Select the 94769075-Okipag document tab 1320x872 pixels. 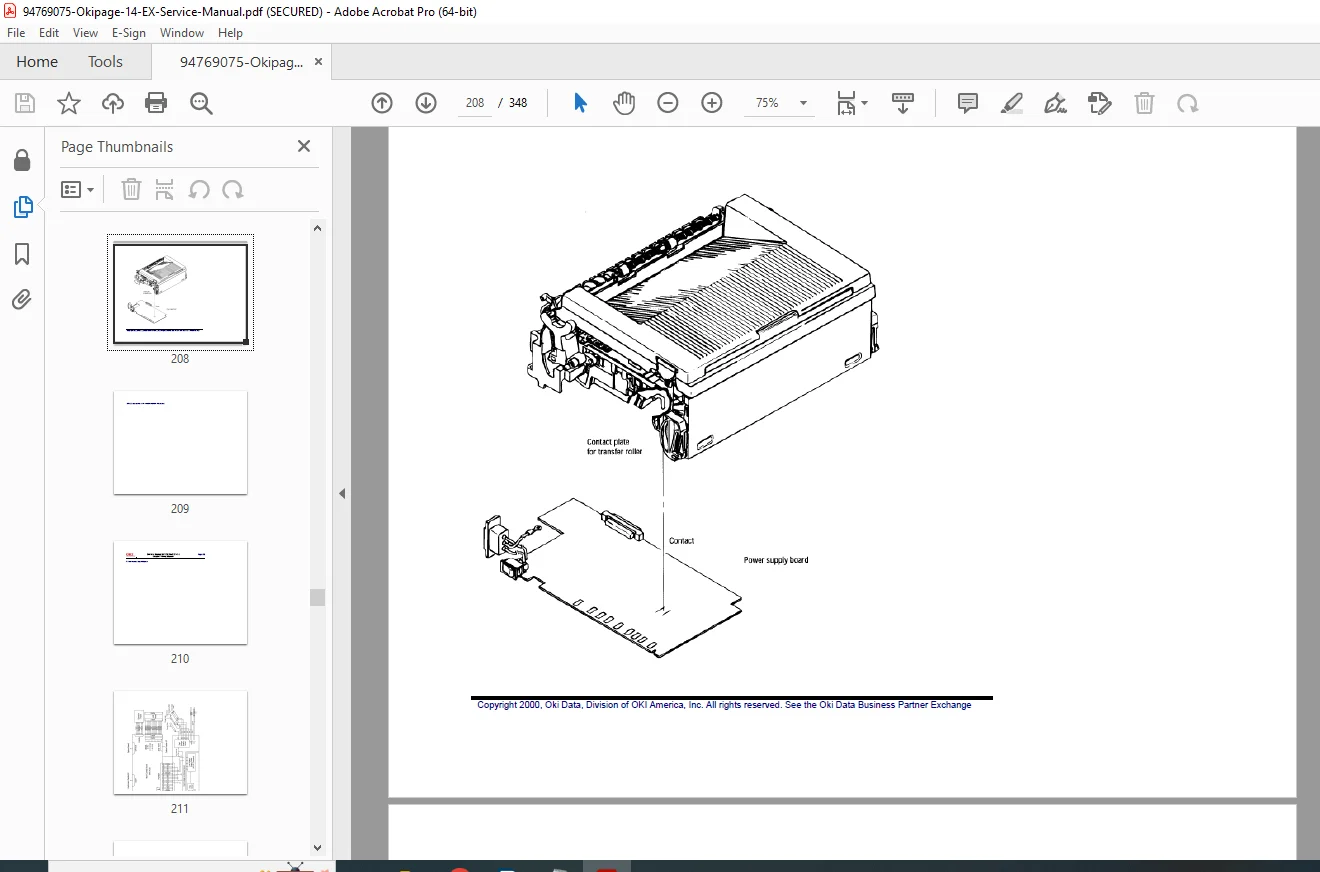coord(241,62)
